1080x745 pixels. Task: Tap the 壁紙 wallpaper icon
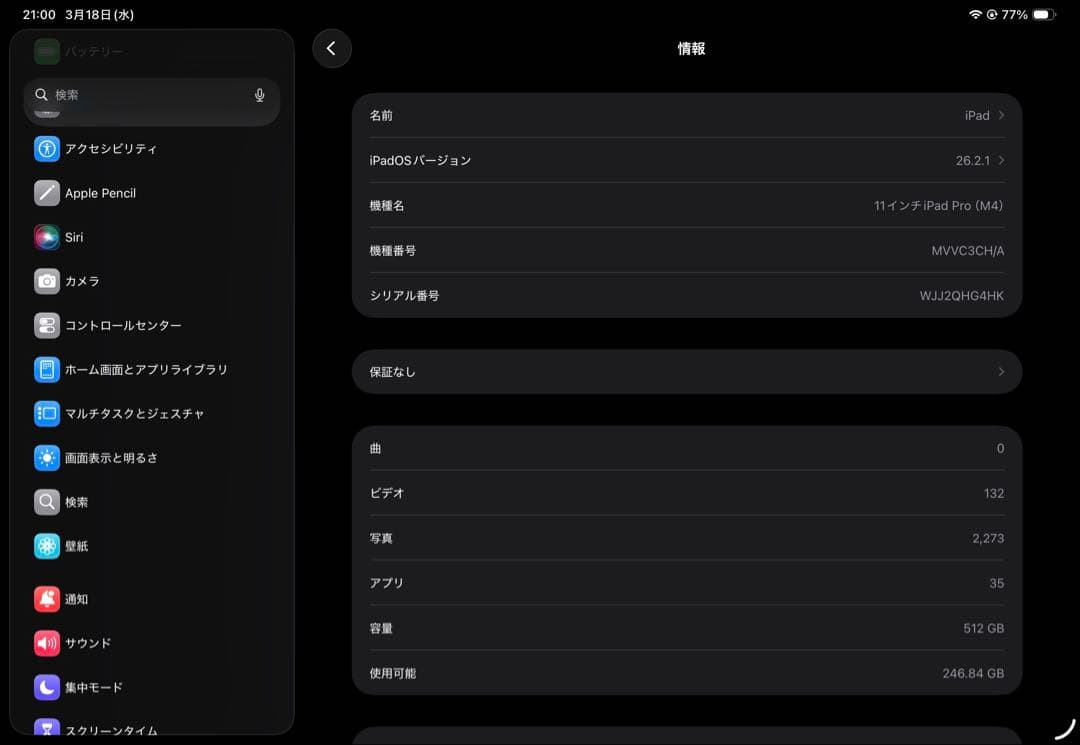click(47, 546)
